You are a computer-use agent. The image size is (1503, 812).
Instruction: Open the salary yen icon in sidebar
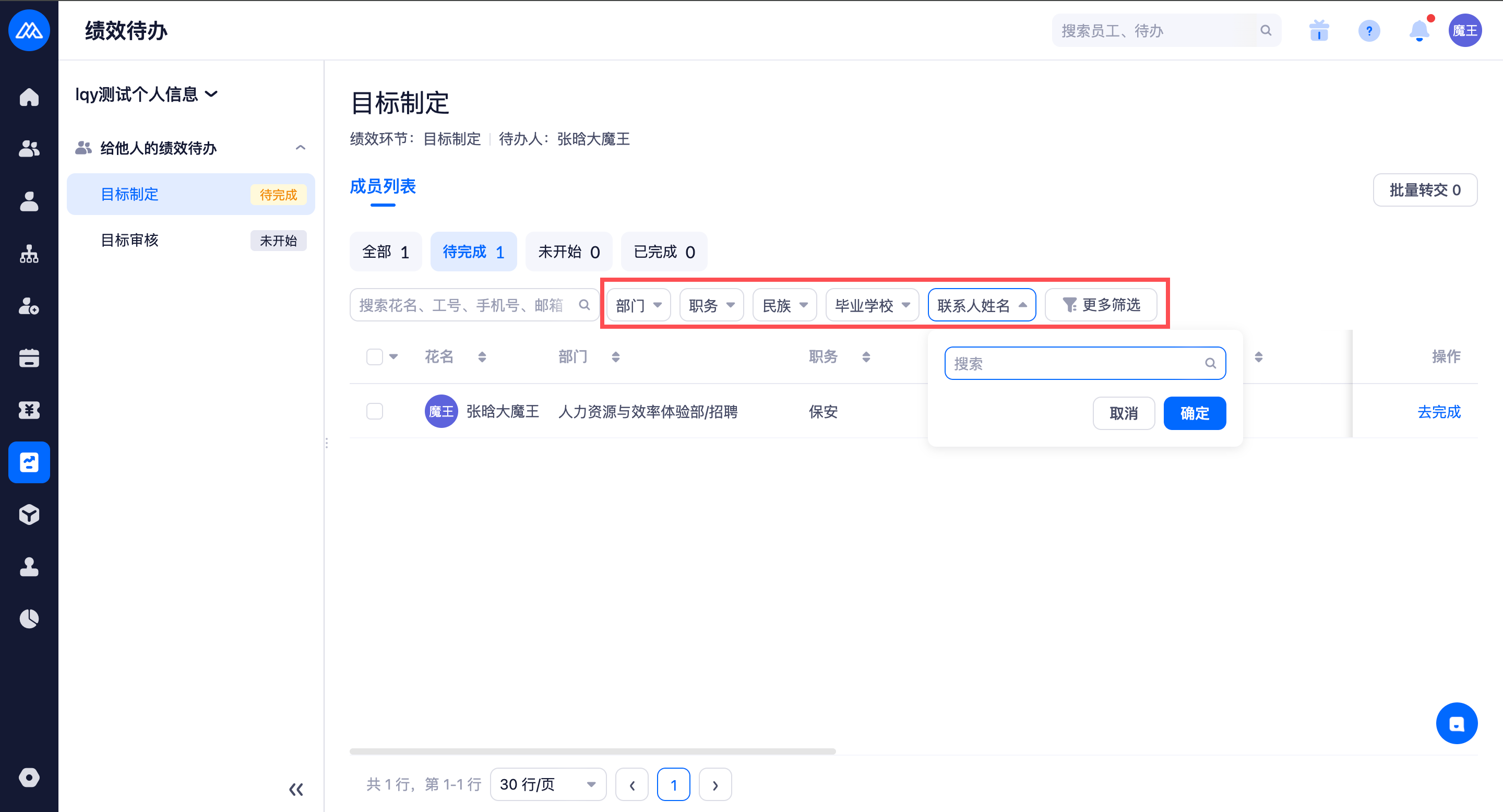point(29,410)
